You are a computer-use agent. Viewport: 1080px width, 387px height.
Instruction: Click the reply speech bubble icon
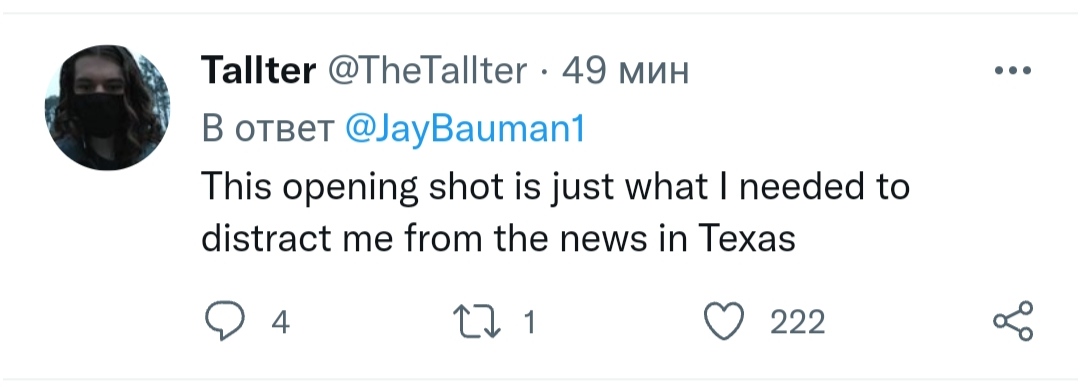[225, 321]
